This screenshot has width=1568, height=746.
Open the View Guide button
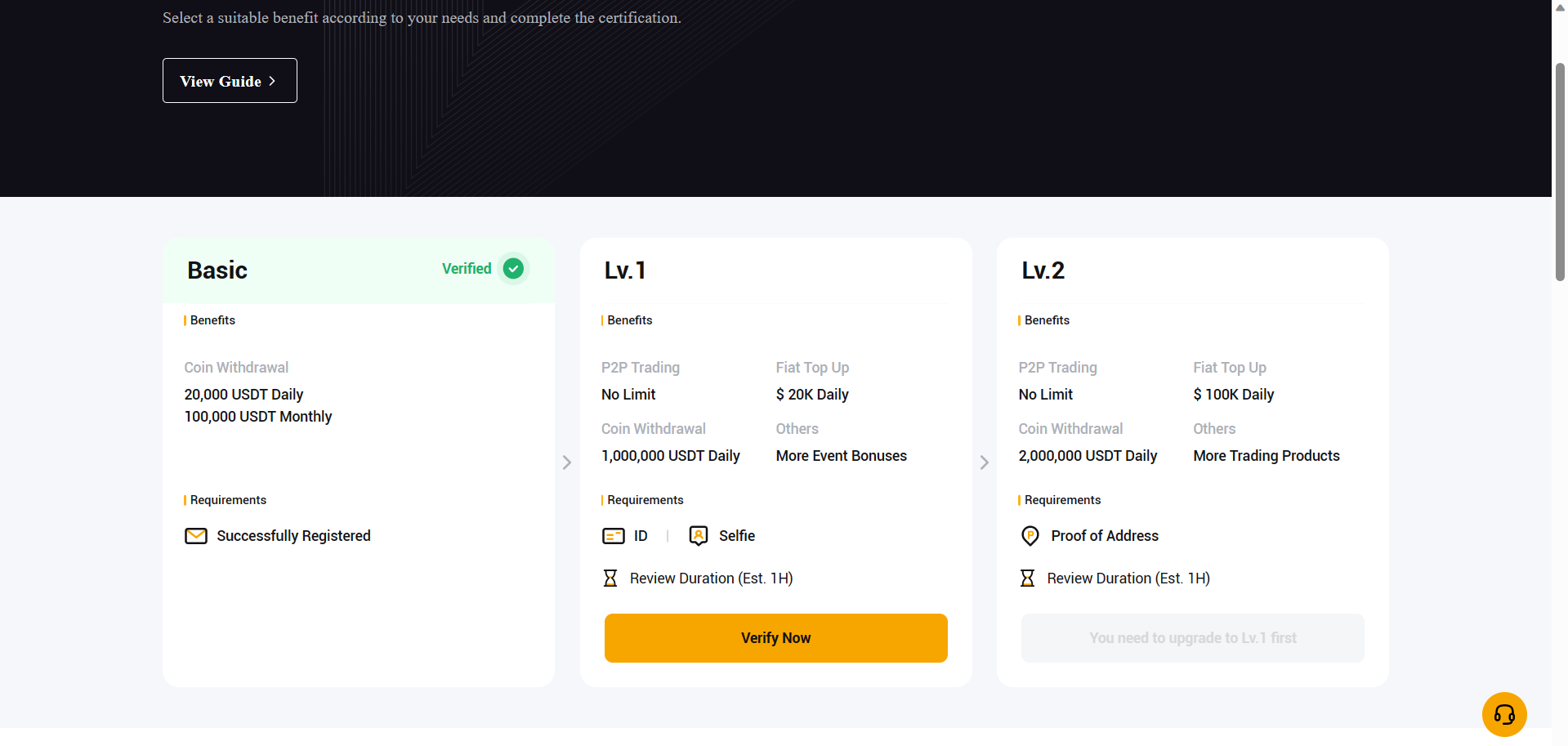tap(230, 81)
